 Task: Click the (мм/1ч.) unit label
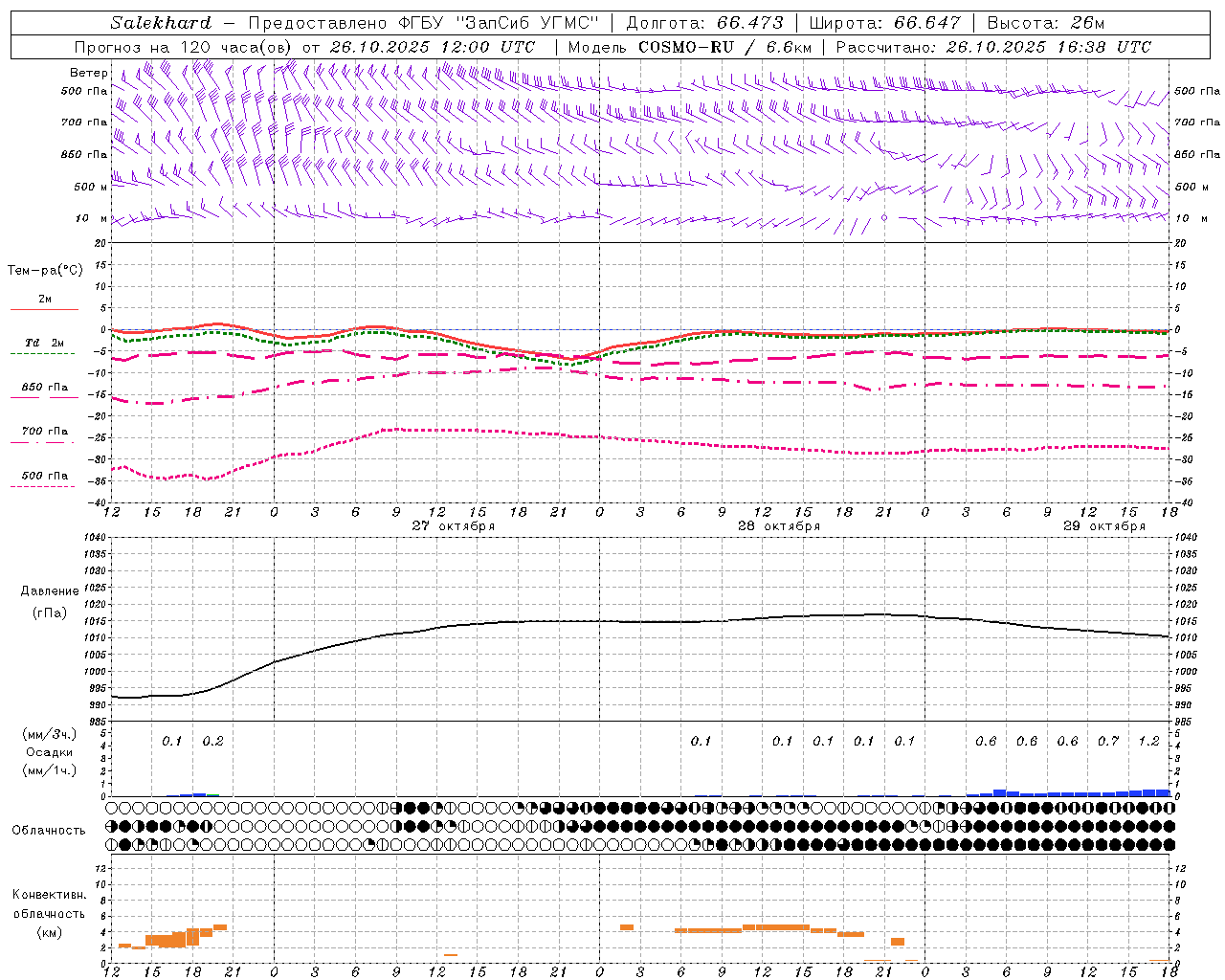click(x=50, y=770)
